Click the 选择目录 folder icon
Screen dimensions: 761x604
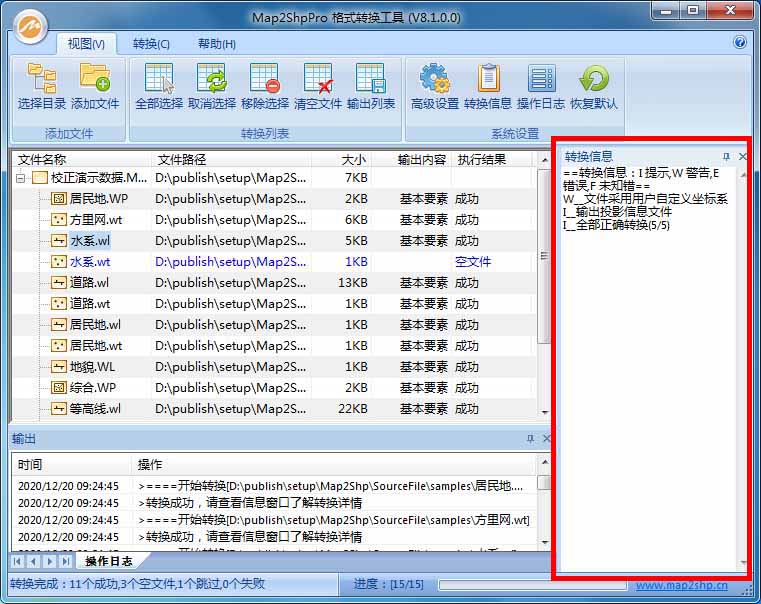click(42, 78)
